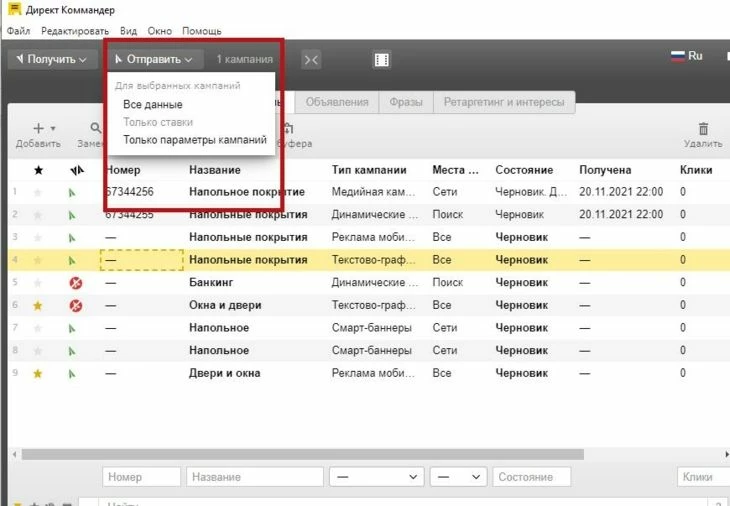Click green status icon in row 8

coord(72,351)
